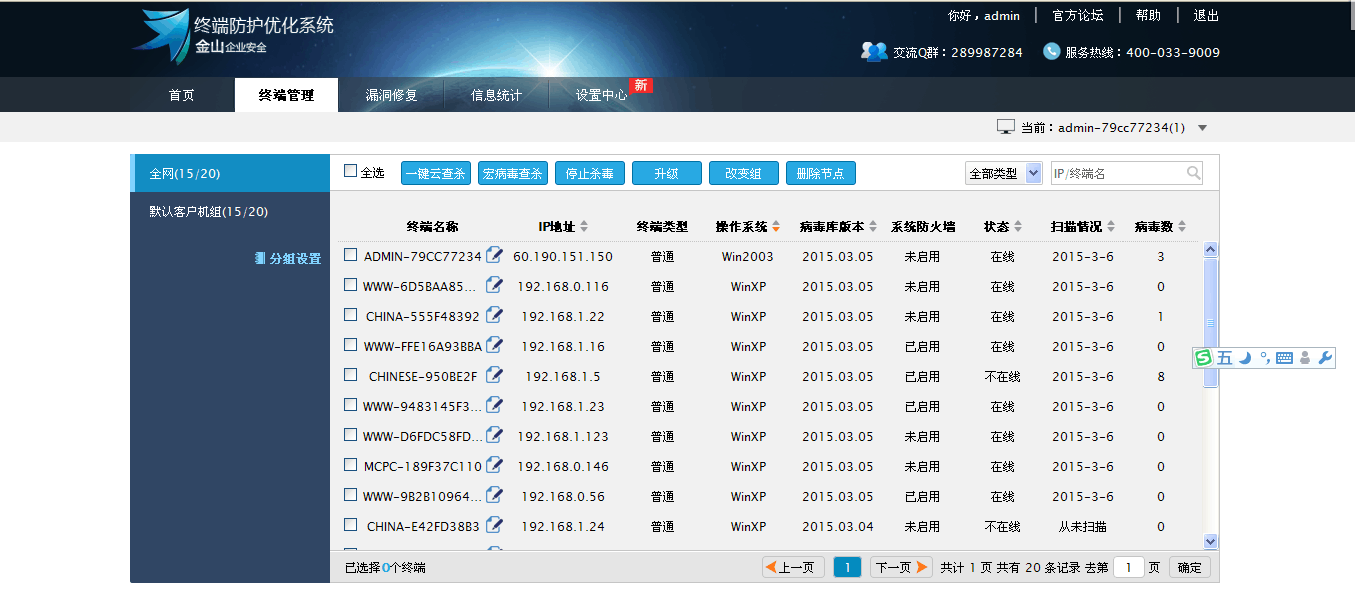Screen dimensions: 1355x605
Task: Click the group settings list icon
Action: (260, 258)
